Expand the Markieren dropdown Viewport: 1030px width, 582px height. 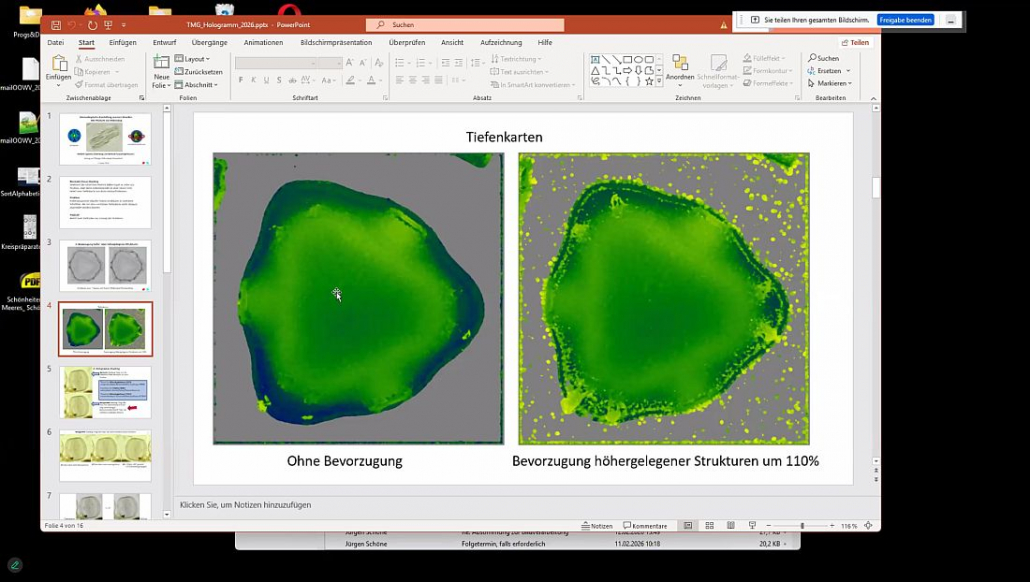tap(831, 84)
